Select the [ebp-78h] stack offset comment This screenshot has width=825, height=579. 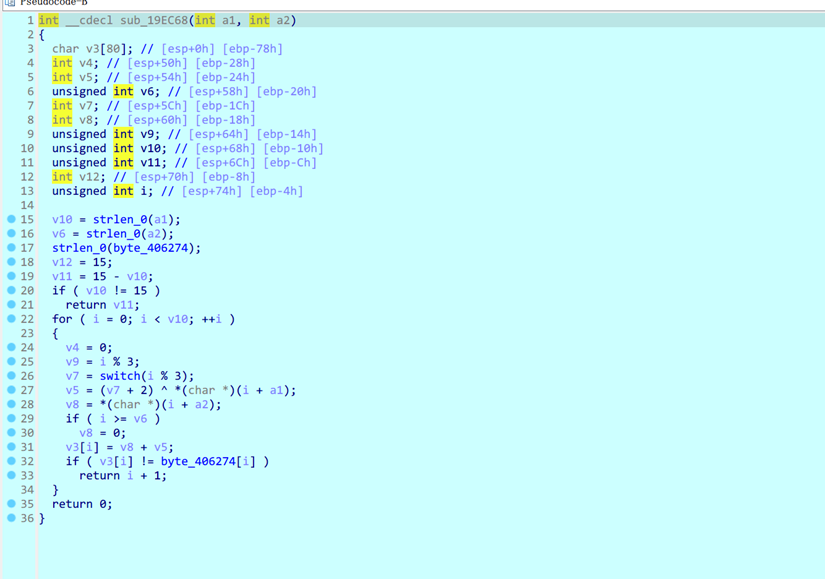253,49
